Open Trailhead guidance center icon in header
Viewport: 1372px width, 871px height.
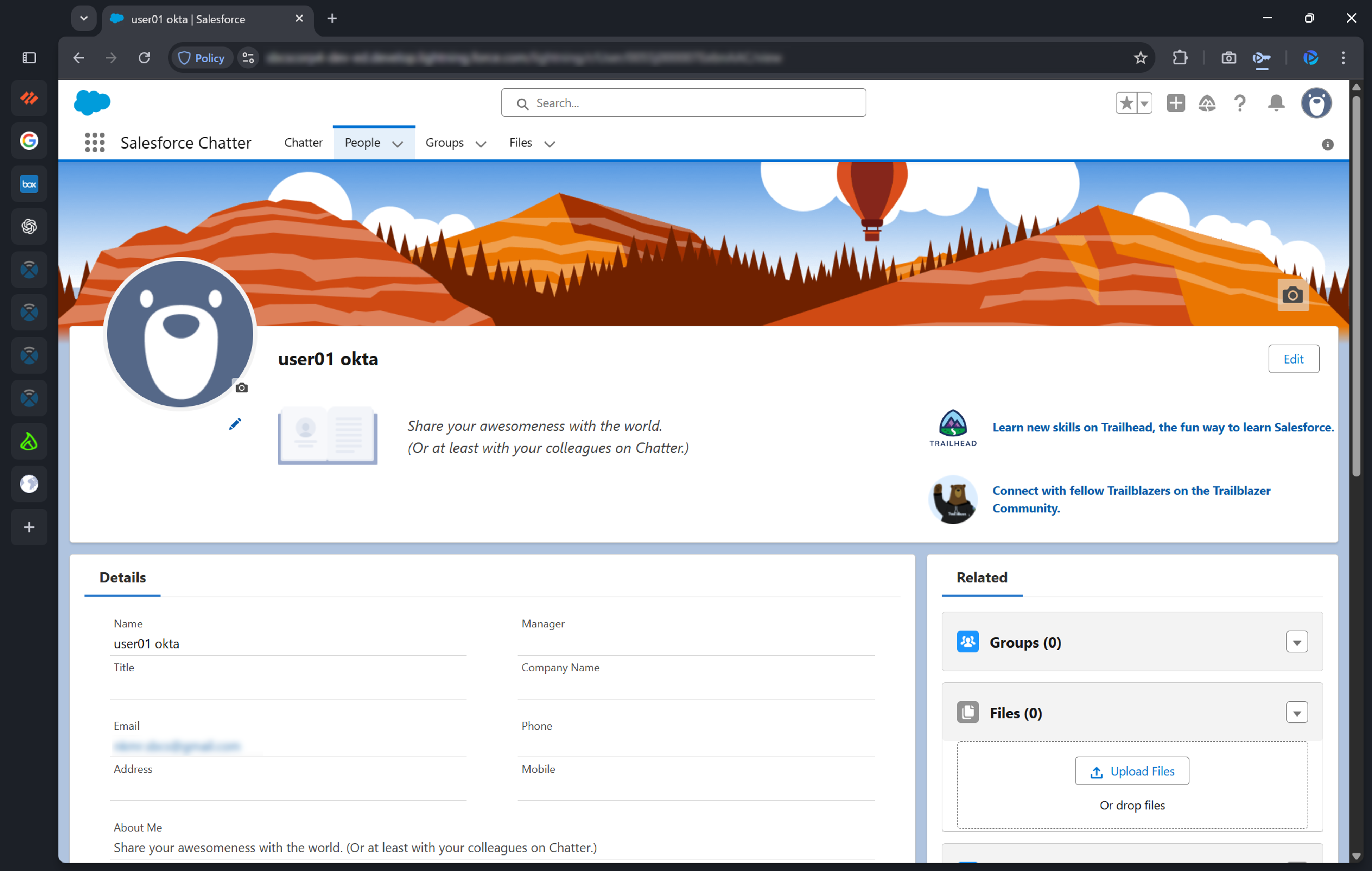pyautogui.click(x=1207, y=103)
